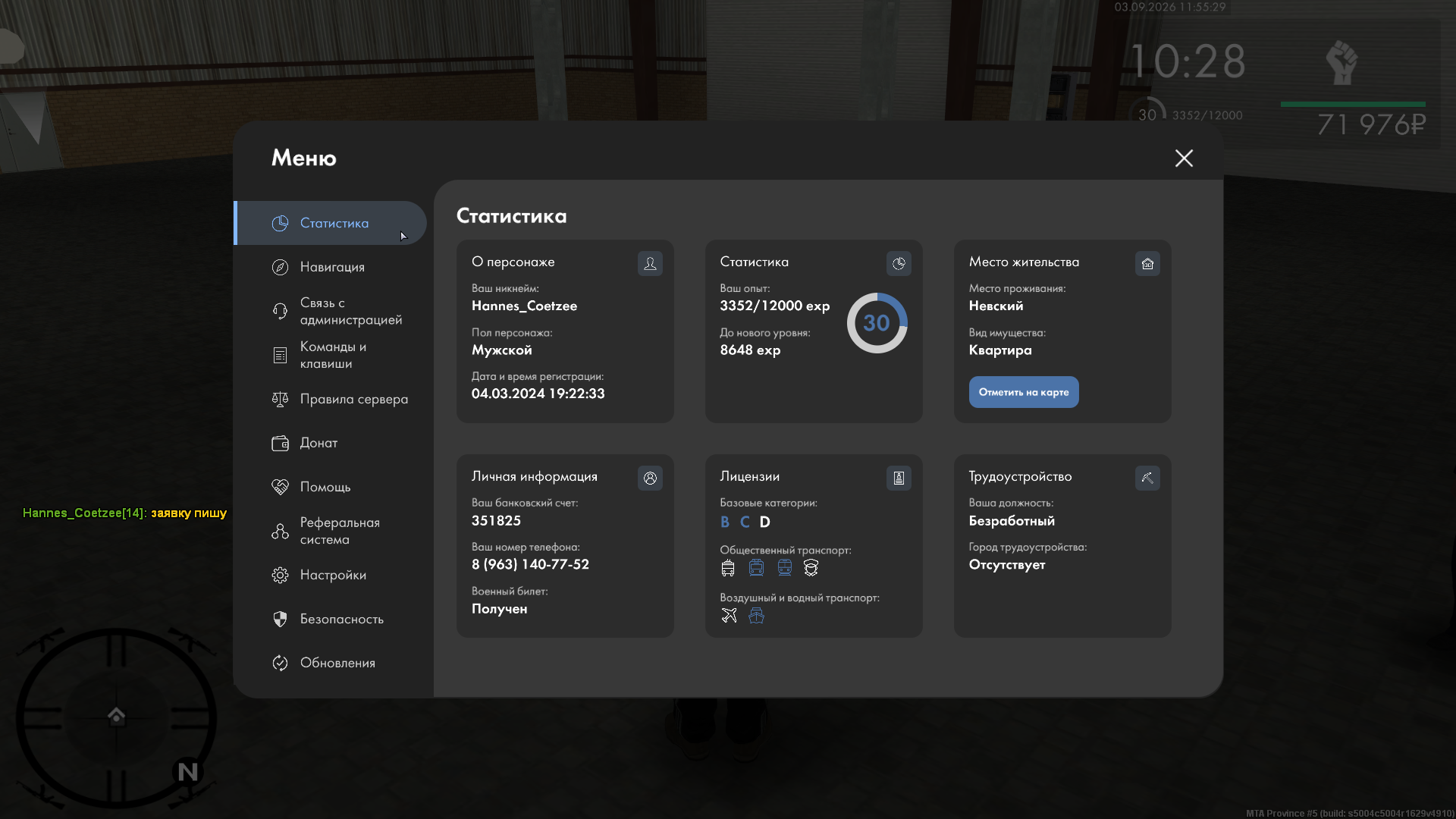
Task: Click the pickaxe icon in Трудоустройство card
Action: tap(1147, 478)
